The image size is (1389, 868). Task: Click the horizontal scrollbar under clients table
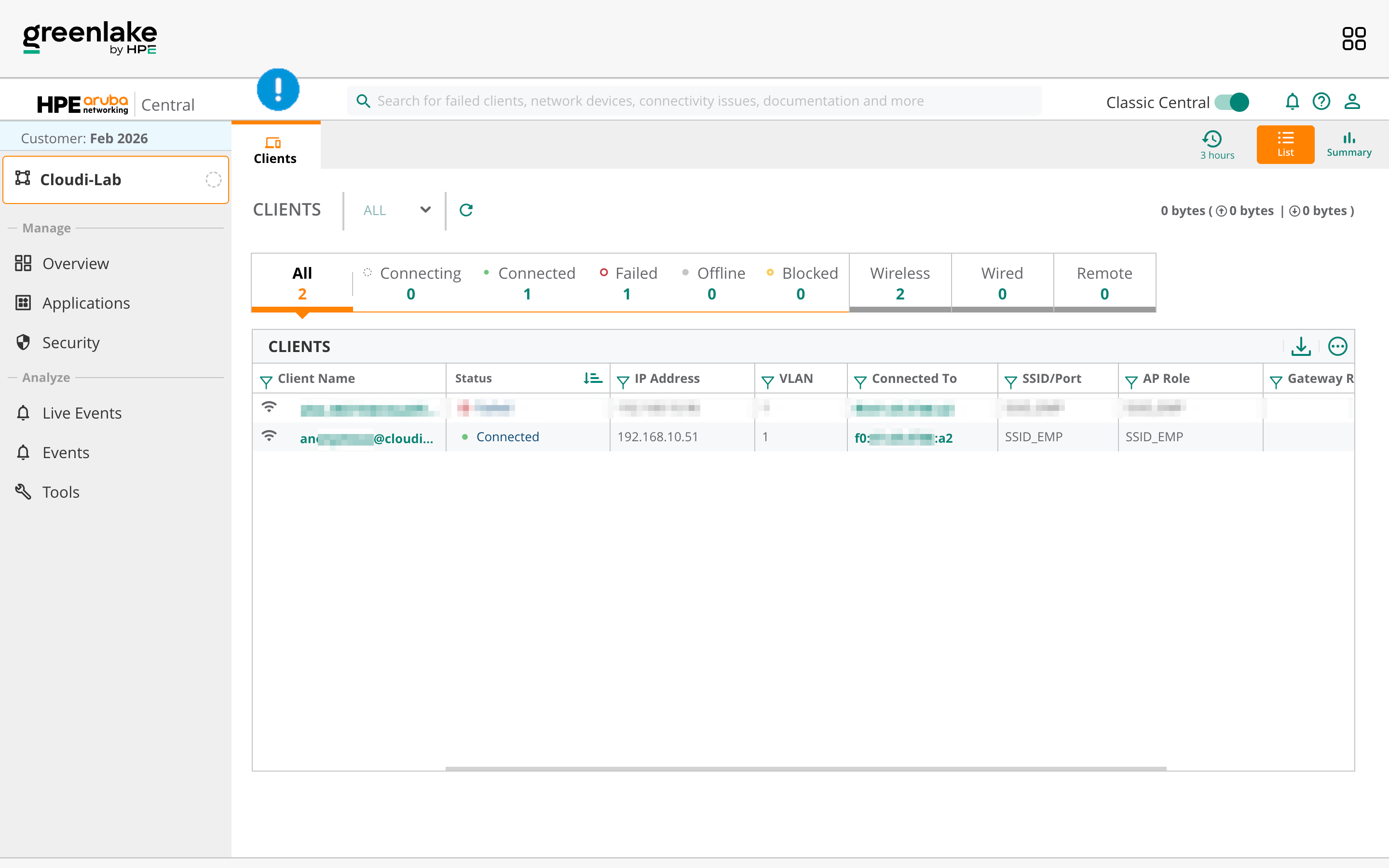coord(805,768)
